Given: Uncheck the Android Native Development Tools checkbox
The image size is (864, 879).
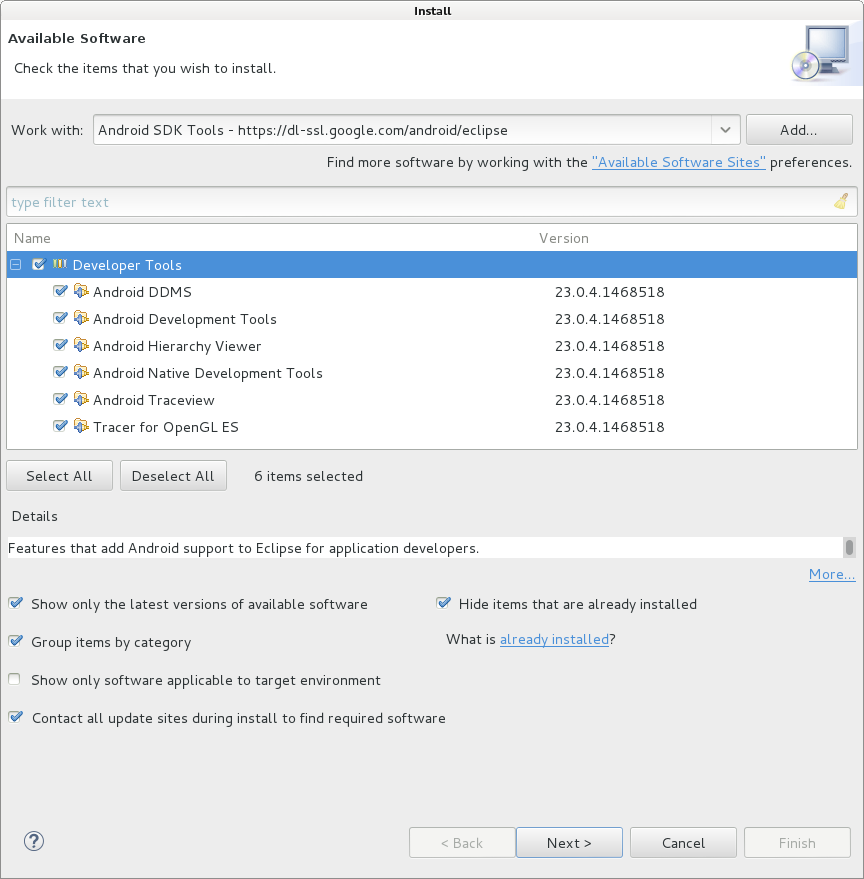Looking at the screenshot, I should [x=60, y=372].
